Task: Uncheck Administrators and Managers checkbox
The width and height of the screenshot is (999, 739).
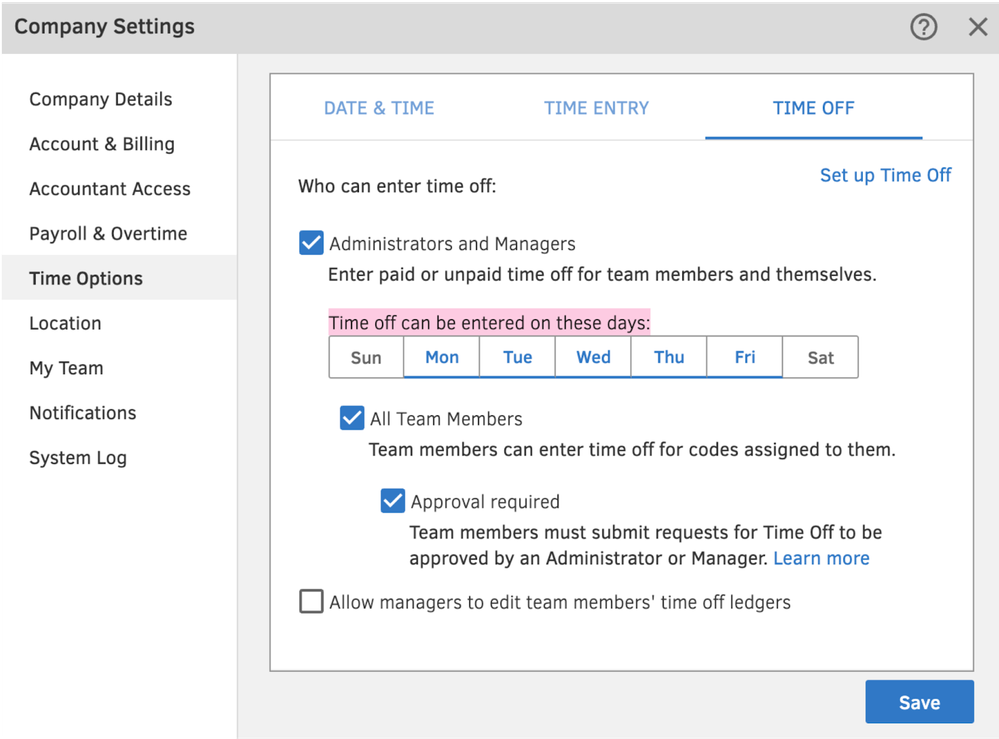Action: tap(312, 243)
